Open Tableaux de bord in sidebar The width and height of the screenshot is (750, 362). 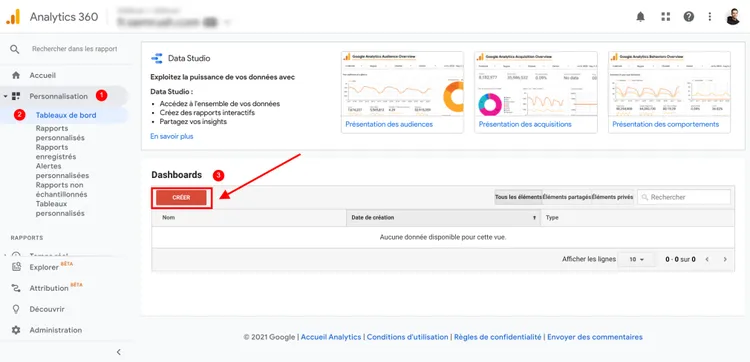tap(66, 115)
